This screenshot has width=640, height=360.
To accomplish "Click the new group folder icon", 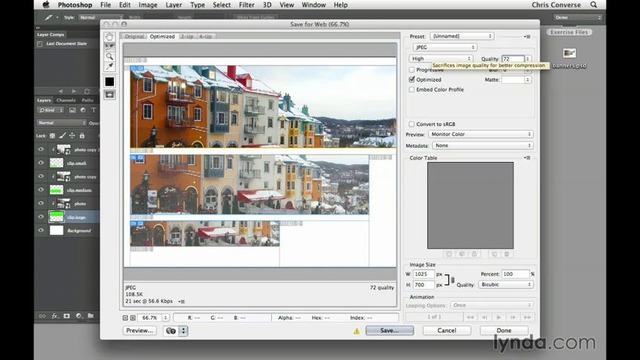I will pyautogui.click(x=91, y=316).
